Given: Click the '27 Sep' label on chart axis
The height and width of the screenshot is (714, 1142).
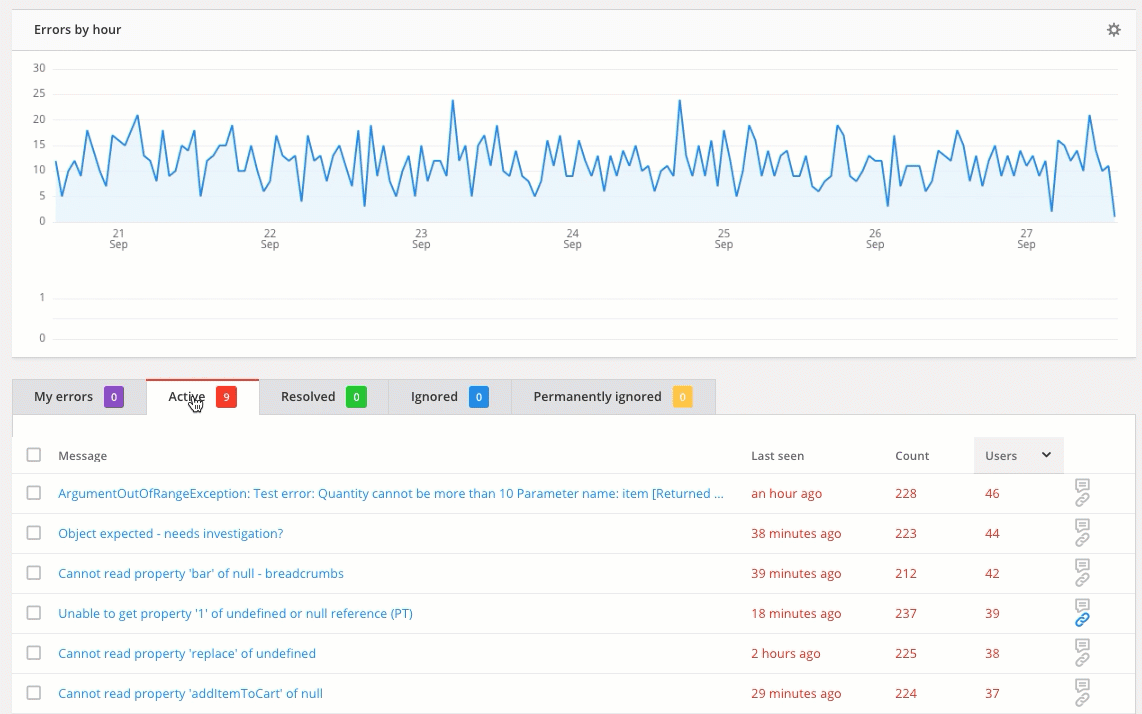Looking at the screenshot, I should (1026, 238).
